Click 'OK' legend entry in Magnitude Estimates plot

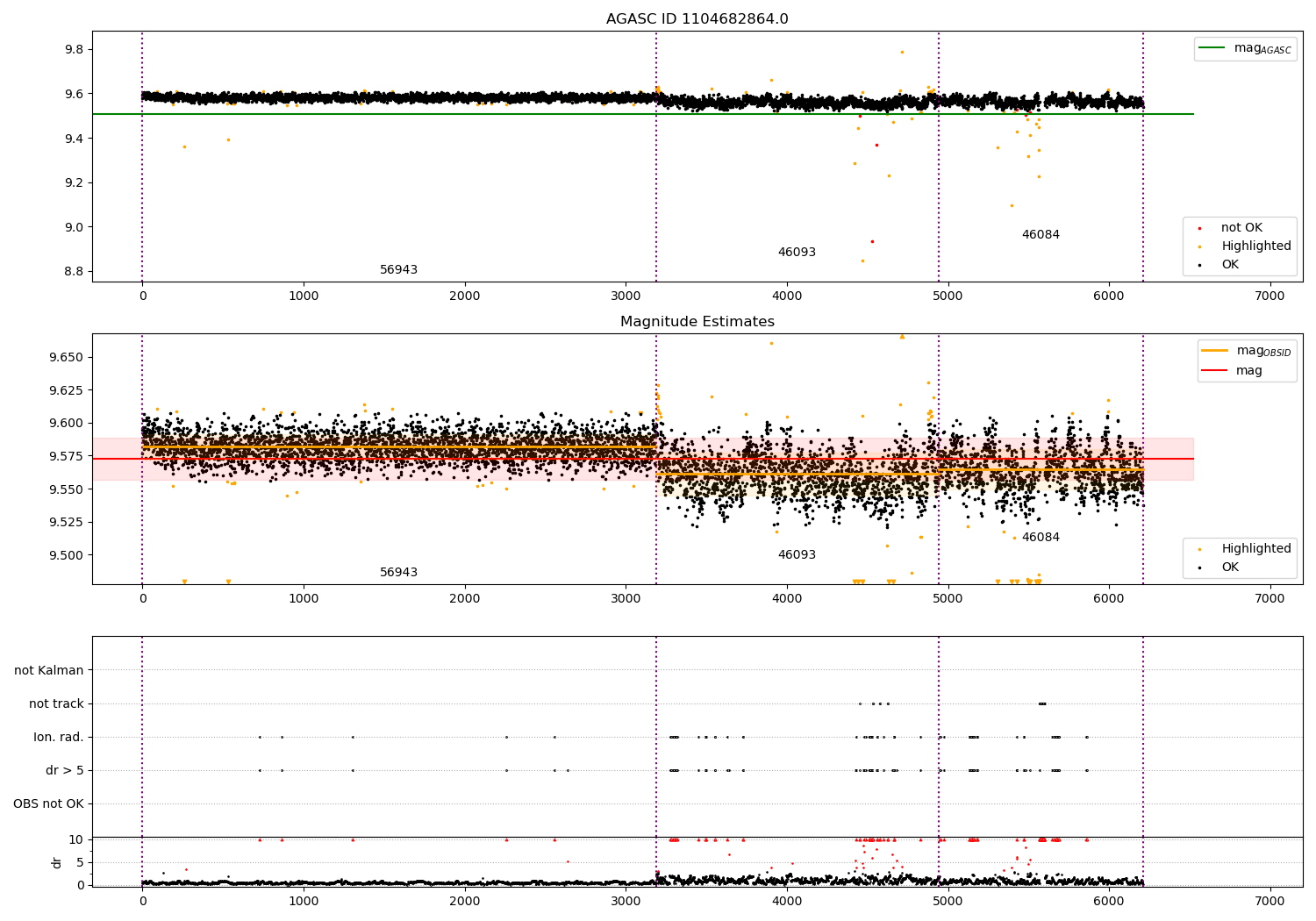click(1219, 568)
